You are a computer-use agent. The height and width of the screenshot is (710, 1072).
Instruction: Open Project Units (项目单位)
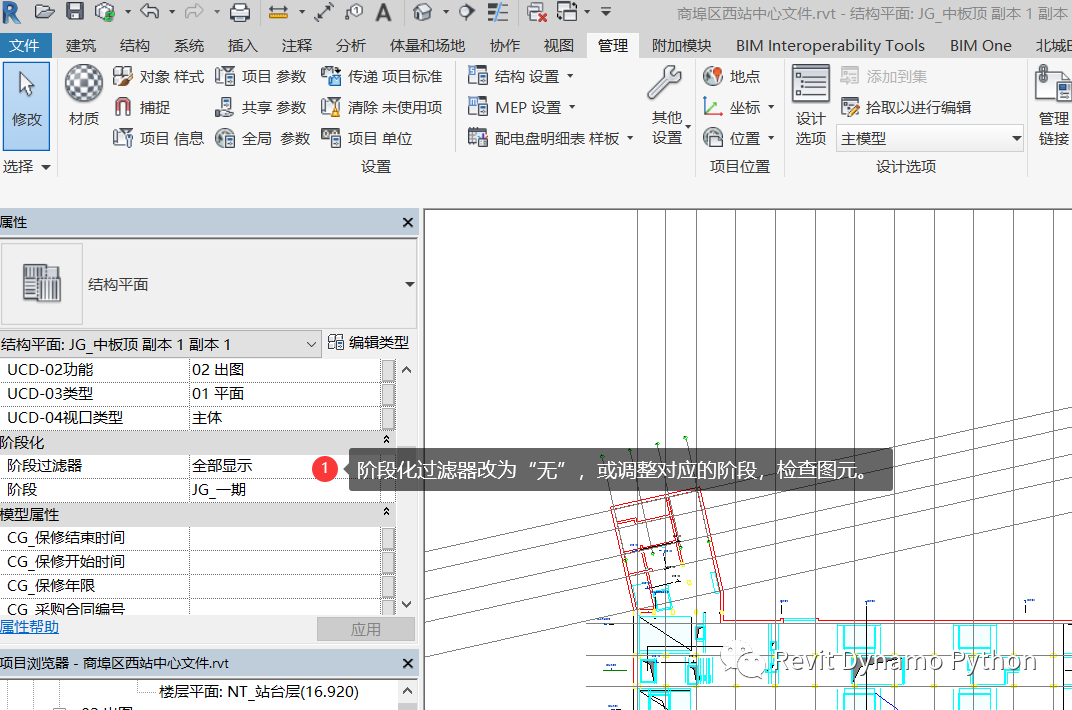click(x=366, y=138)
